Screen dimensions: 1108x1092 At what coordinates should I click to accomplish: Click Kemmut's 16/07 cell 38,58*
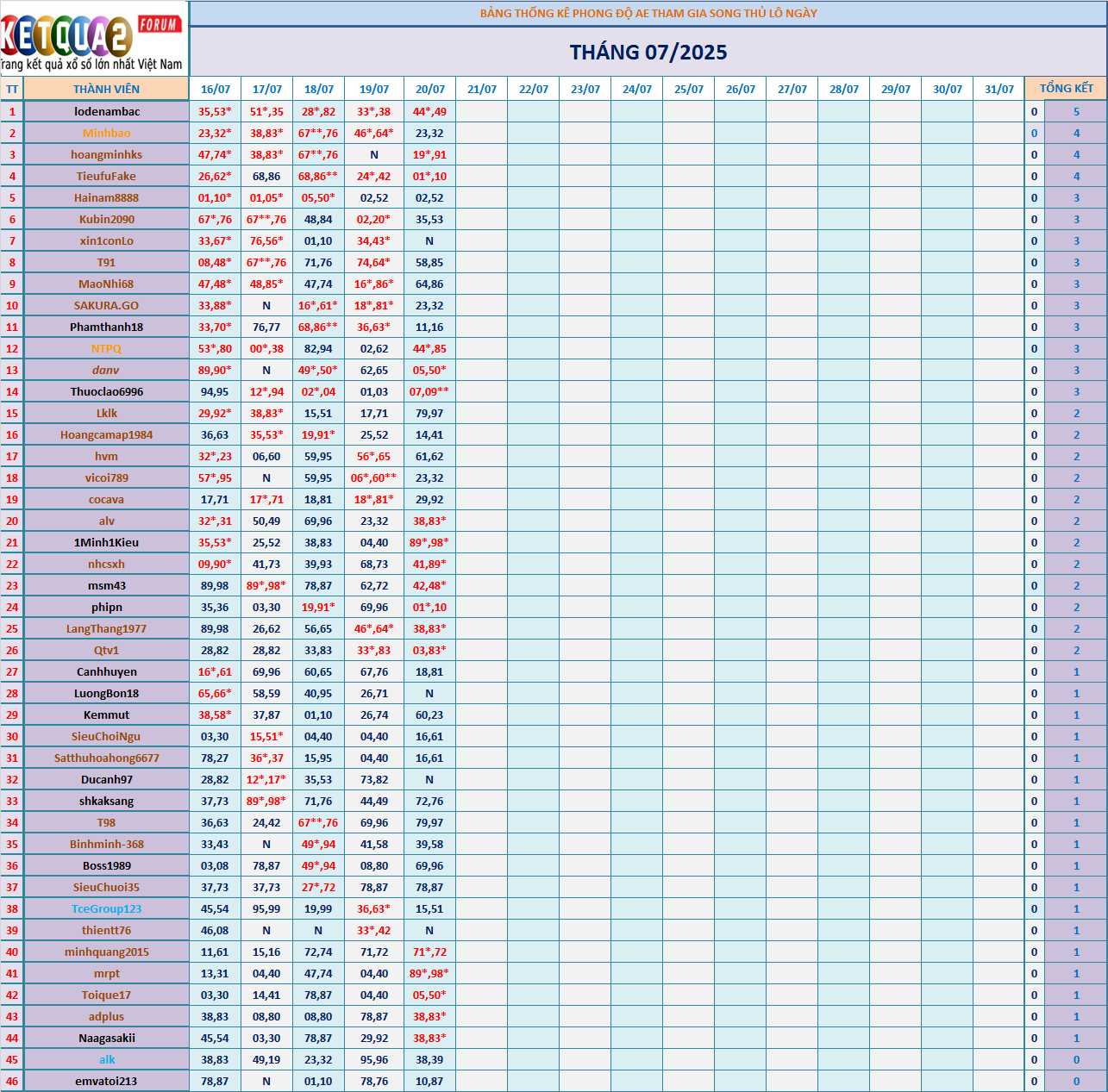pos(215,714)
